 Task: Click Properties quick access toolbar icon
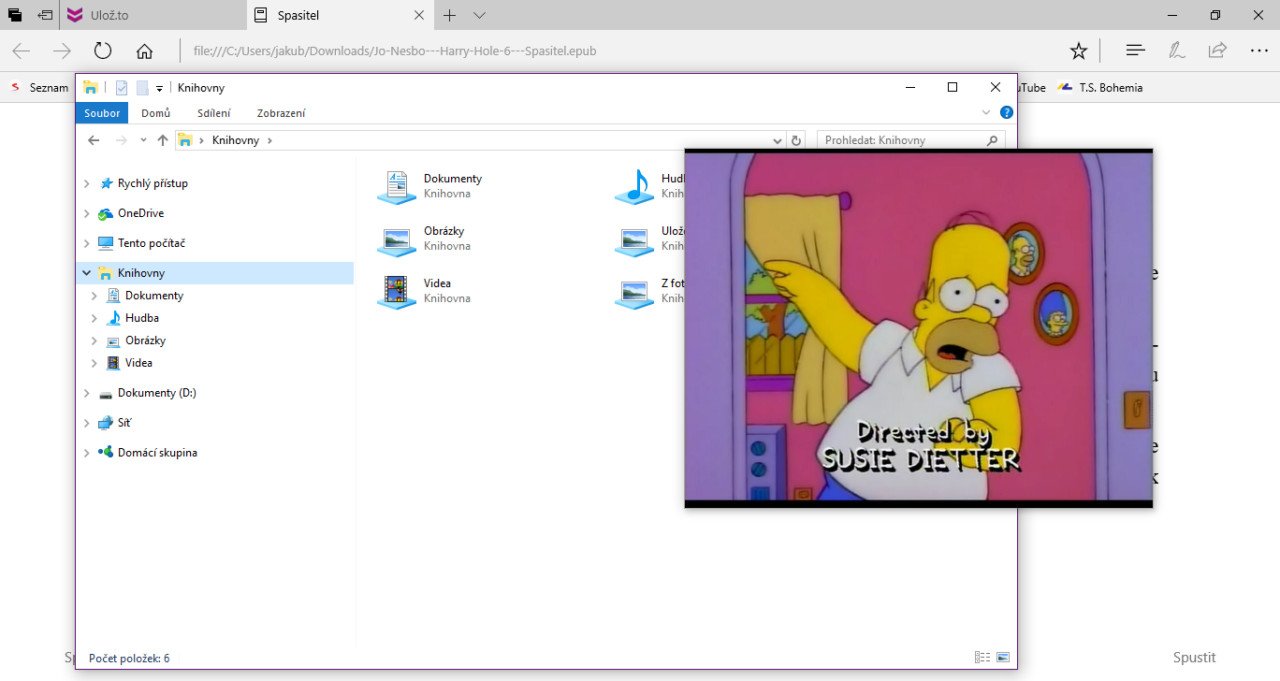(122, 88)
